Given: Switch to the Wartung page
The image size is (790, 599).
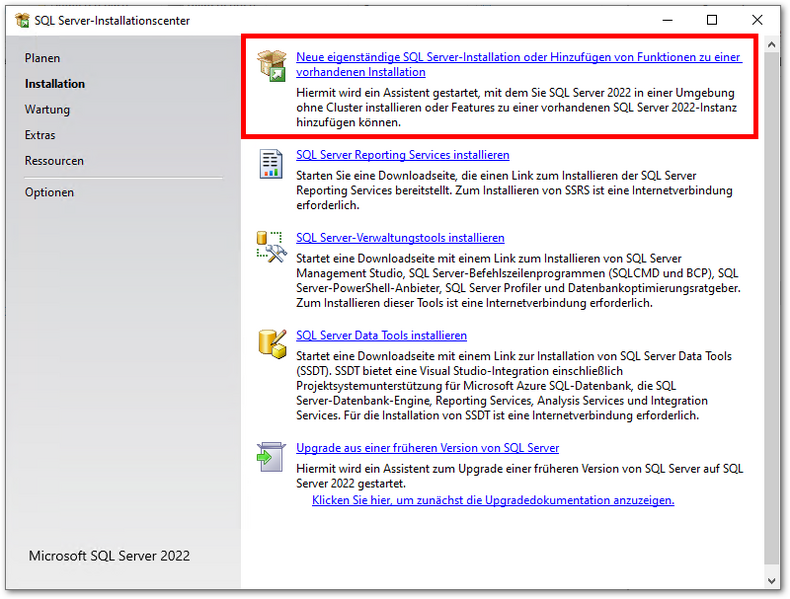Looking at the screenshot, I should coord(47,109).
